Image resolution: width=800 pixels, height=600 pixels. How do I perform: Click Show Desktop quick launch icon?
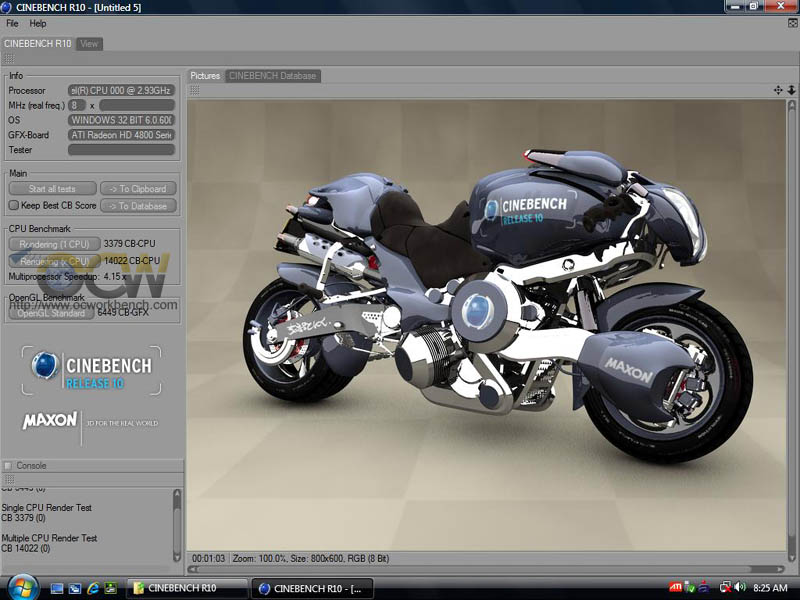click(x=57, y=588)
